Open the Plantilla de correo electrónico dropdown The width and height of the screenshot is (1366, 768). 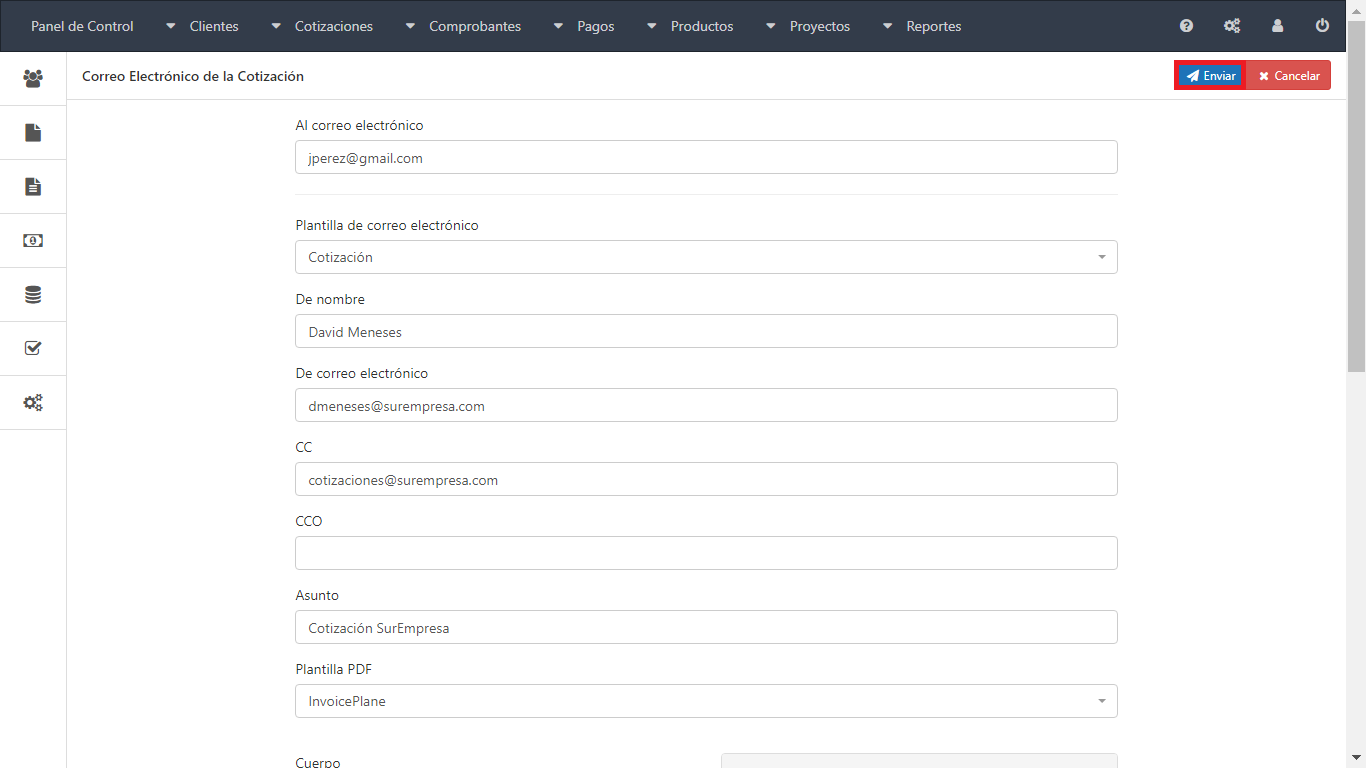tap(706, 257)
